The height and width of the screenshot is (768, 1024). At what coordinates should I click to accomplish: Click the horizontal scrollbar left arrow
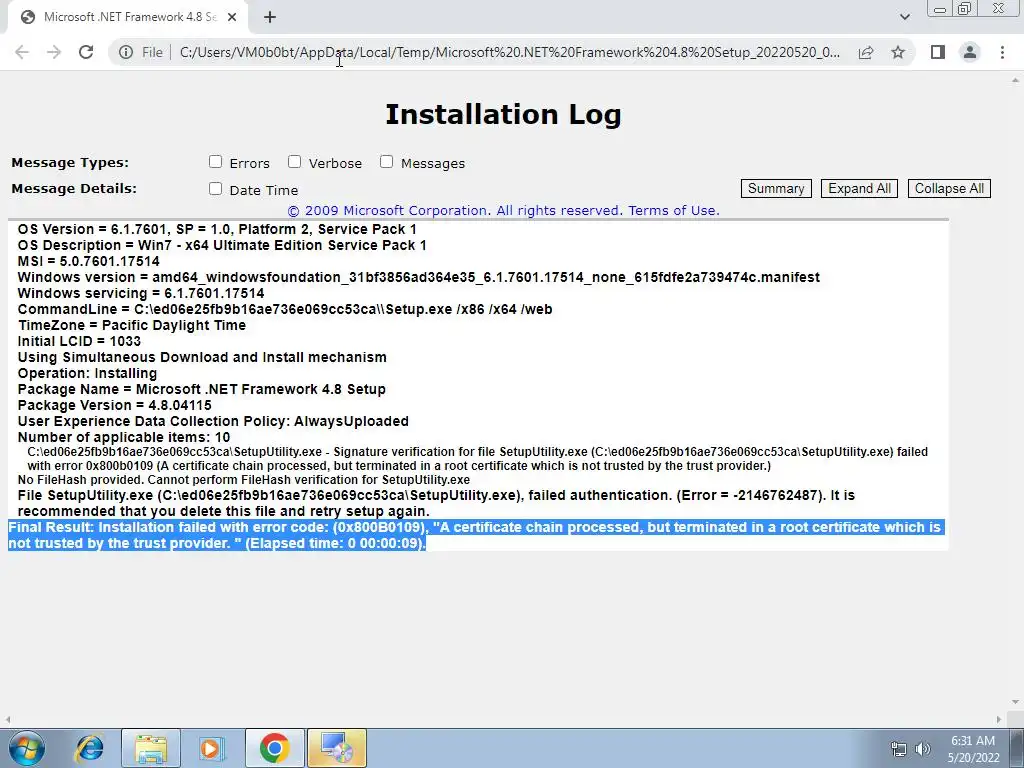click(x=8, y=719)
